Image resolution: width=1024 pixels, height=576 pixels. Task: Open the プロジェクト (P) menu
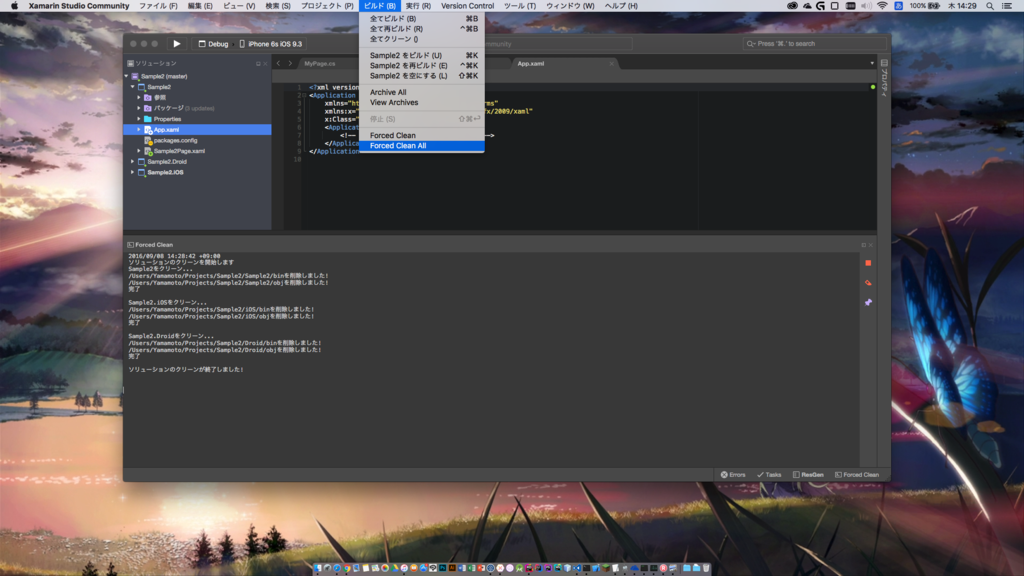tap(327, 6)
